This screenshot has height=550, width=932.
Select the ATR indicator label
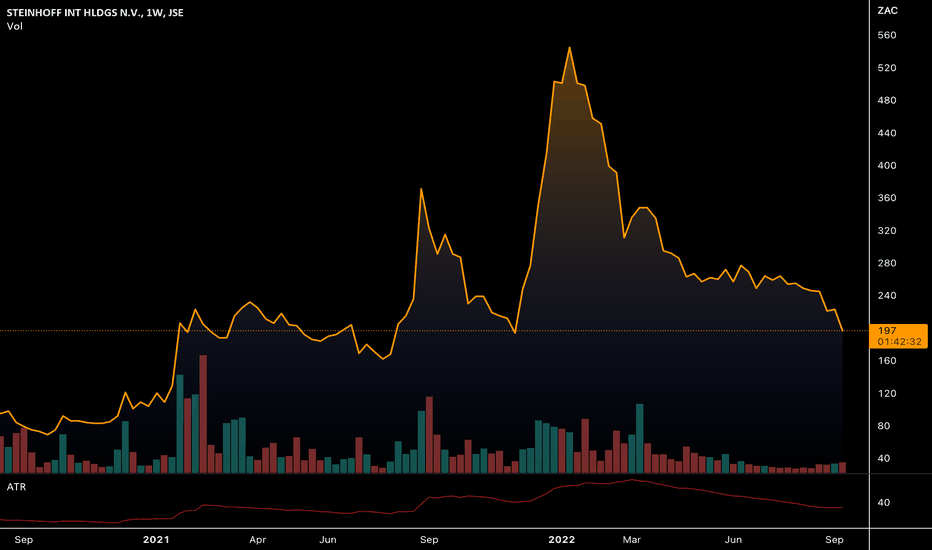tap(16, 487)
